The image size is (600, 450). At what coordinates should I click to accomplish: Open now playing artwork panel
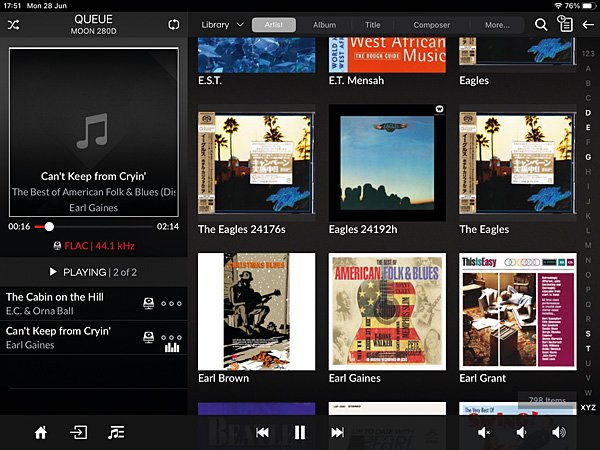click(x=94, y=132)
